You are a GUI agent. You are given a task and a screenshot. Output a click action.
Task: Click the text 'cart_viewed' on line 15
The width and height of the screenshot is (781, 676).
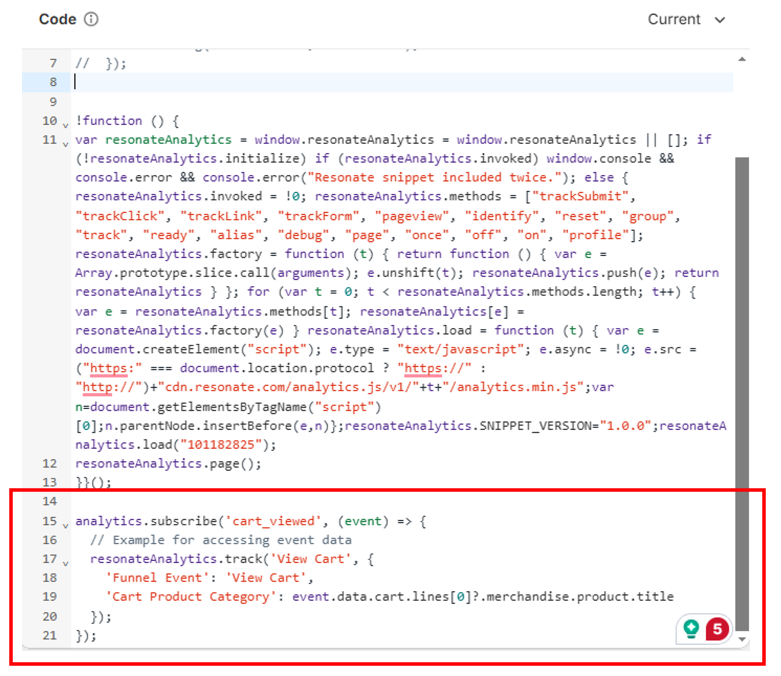pos(273,521)
